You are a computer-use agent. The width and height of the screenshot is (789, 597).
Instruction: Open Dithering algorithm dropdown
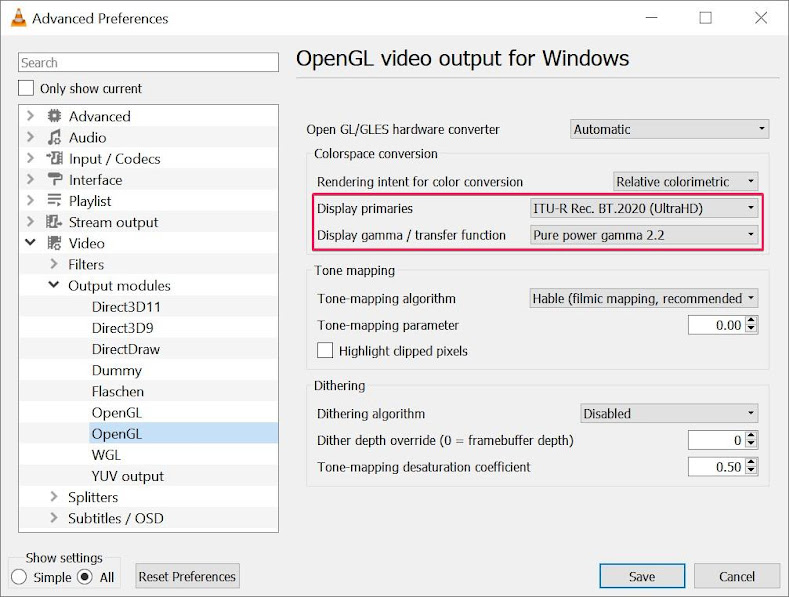click(669, 413)
